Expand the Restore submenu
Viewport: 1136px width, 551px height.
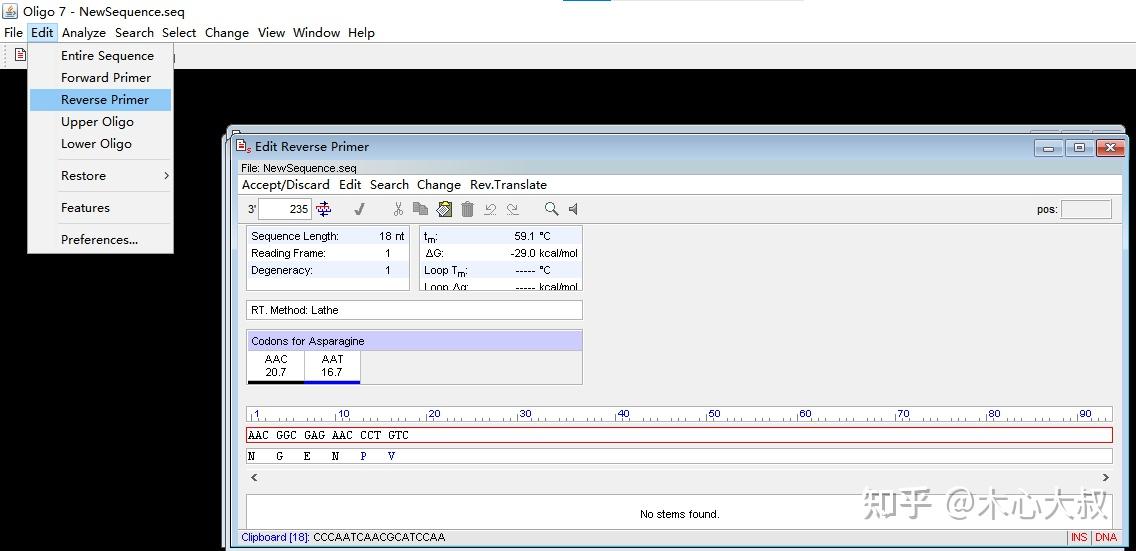(x=100, y=176)
